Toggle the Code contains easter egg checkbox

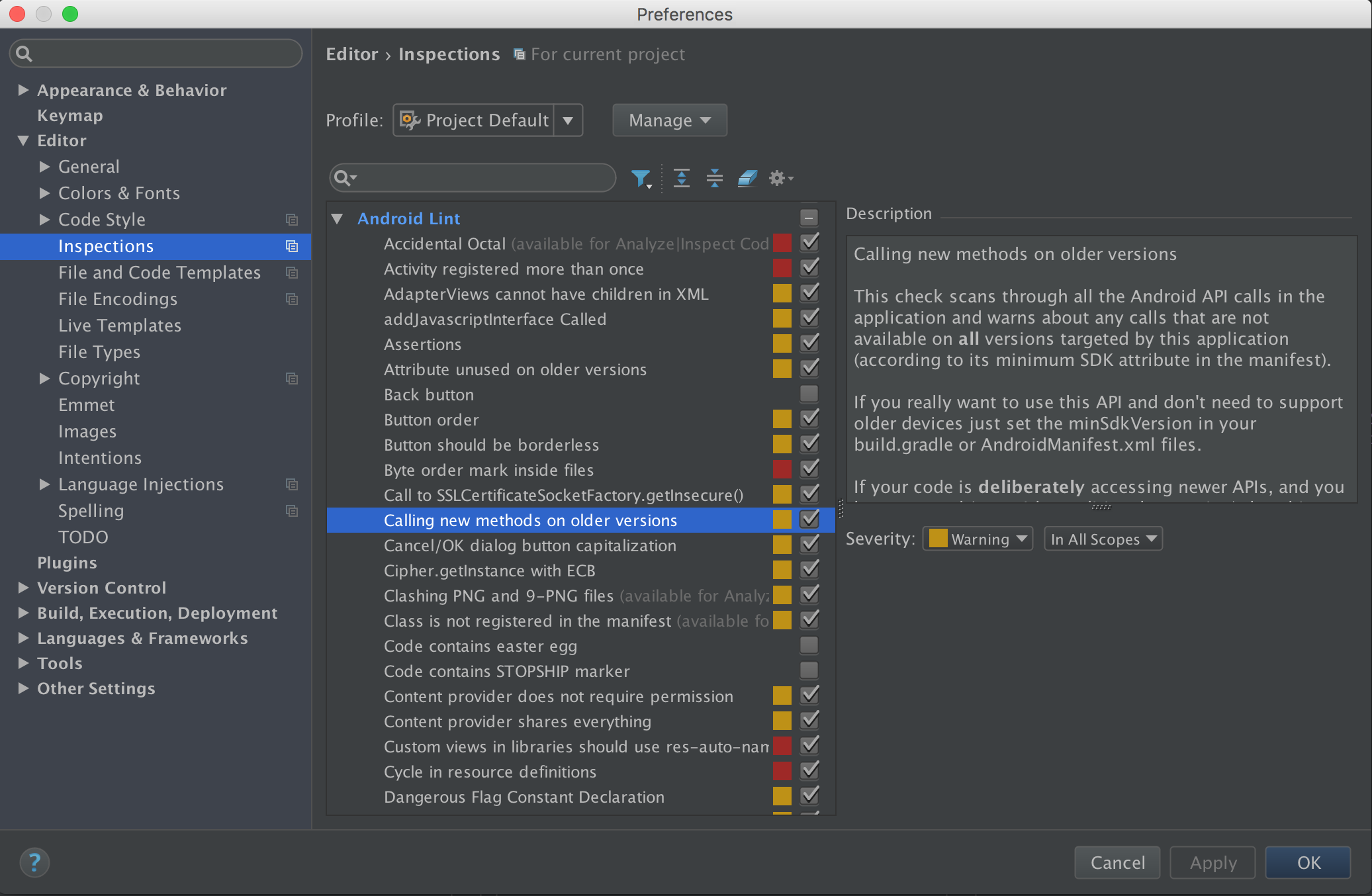pos(809,646)
